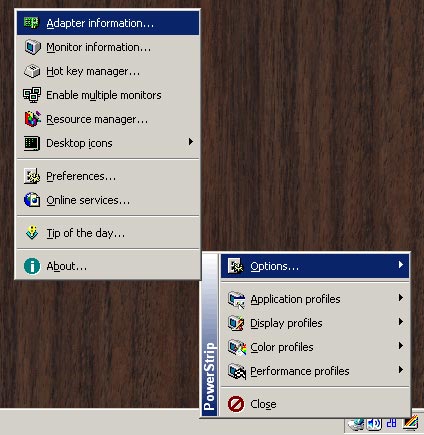Choose Close in PowerStrip menu
Viewport: 424px width, 435px height.
(315, 404)
